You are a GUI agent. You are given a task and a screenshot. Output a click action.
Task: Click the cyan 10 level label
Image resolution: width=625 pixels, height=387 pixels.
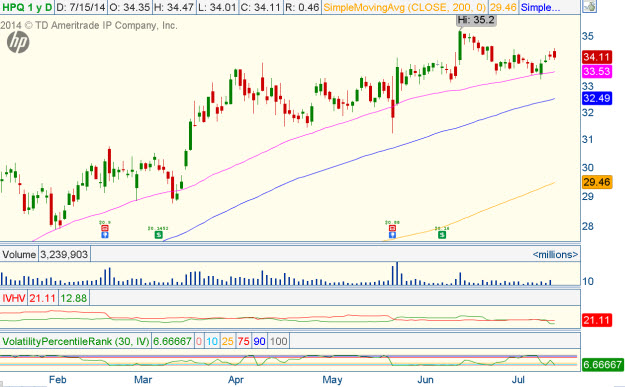click(x=212, y=342)
